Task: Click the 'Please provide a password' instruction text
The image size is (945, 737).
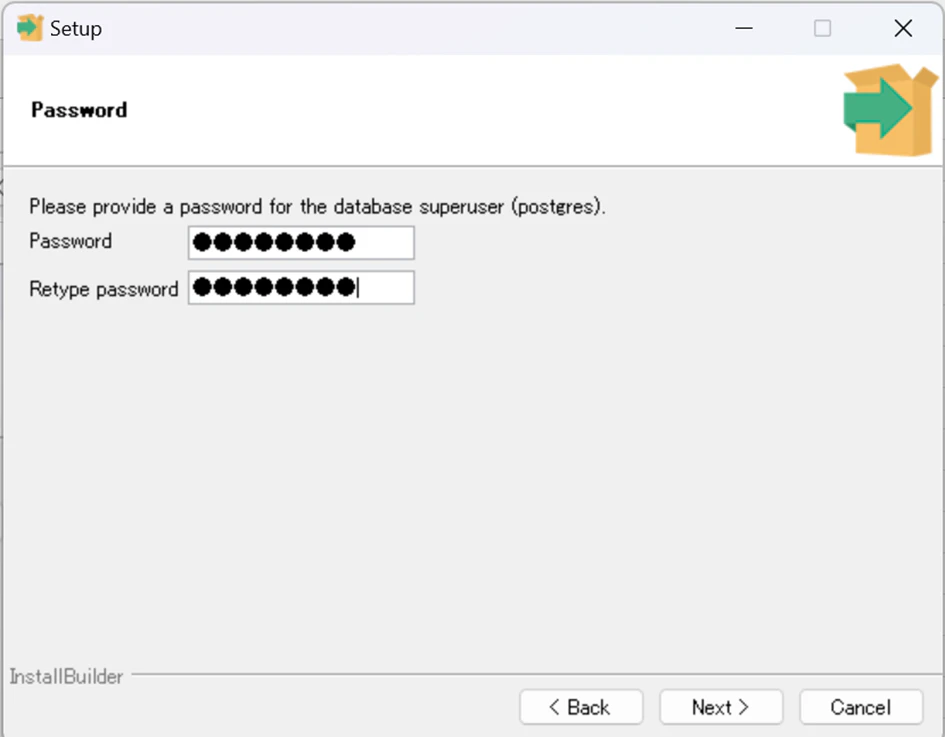Action: 317,207
